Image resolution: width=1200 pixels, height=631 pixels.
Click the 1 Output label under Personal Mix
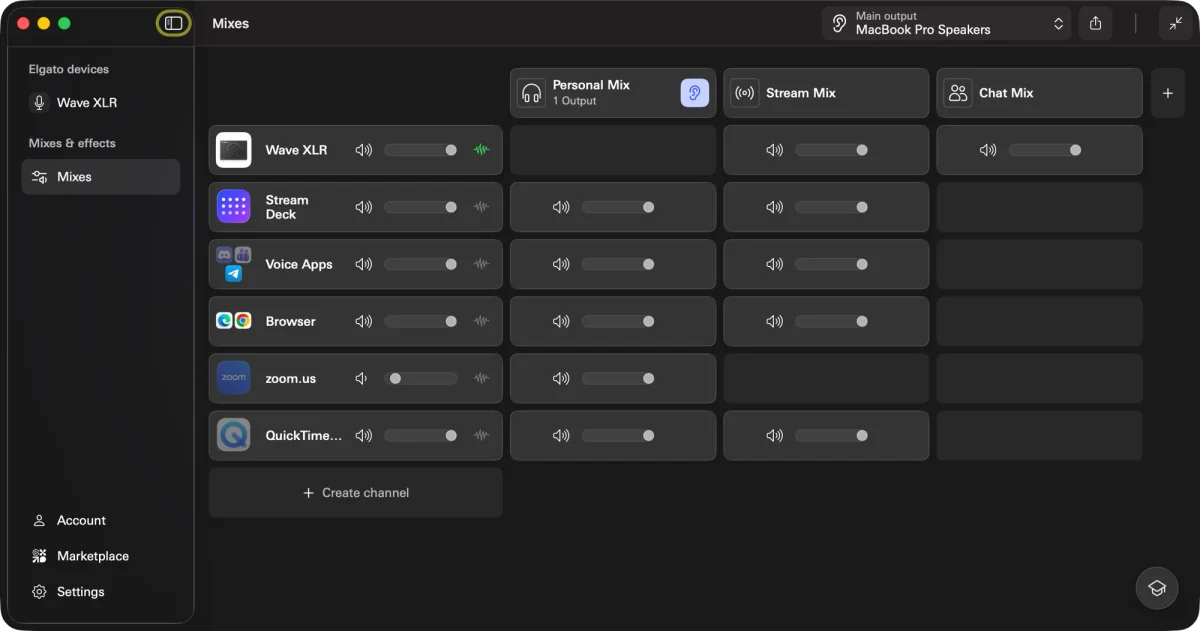(x=575, y=101)
